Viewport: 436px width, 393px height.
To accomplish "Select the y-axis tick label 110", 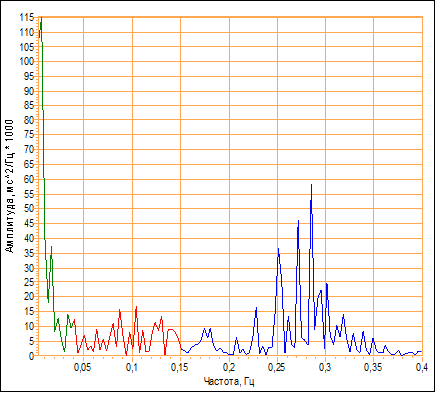I will 27,32.
